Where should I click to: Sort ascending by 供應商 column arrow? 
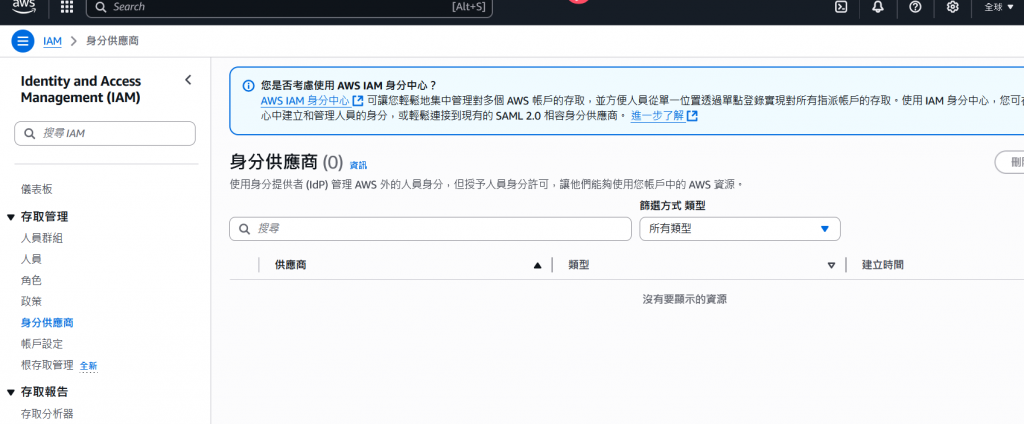click(x=537, y=265)
